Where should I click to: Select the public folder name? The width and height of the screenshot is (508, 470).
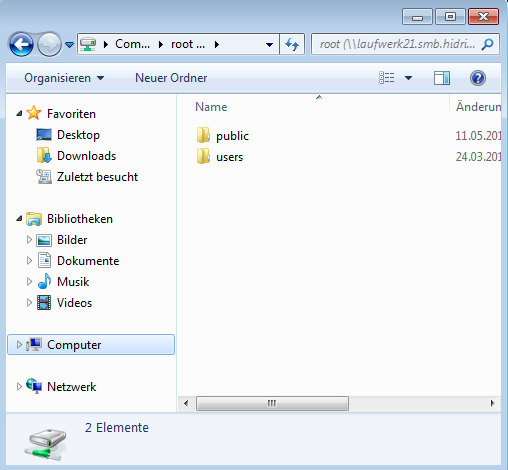232,136
